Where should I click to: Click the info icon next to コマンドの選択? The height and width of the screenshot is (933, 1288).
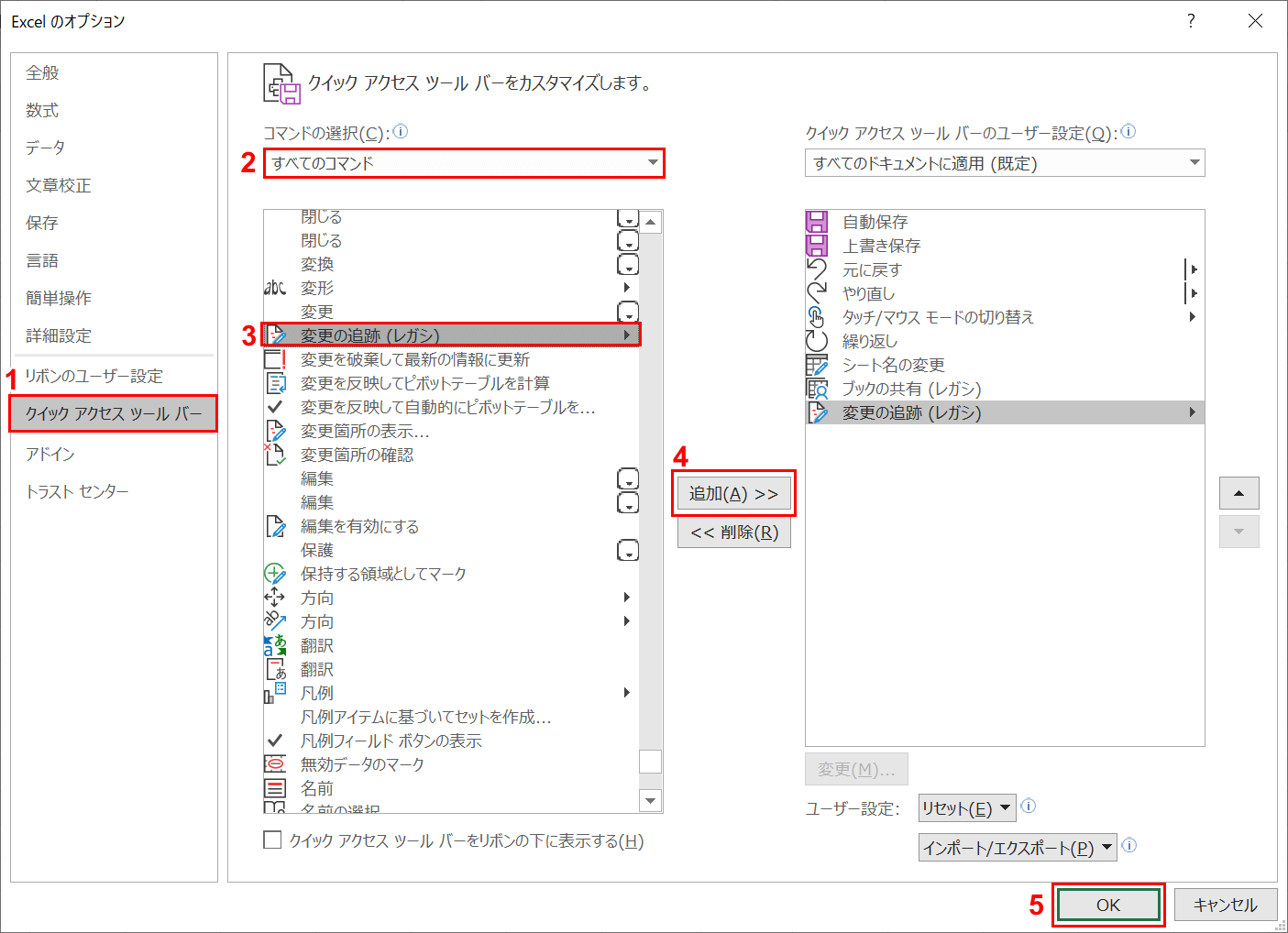click(x=401, y=131)
